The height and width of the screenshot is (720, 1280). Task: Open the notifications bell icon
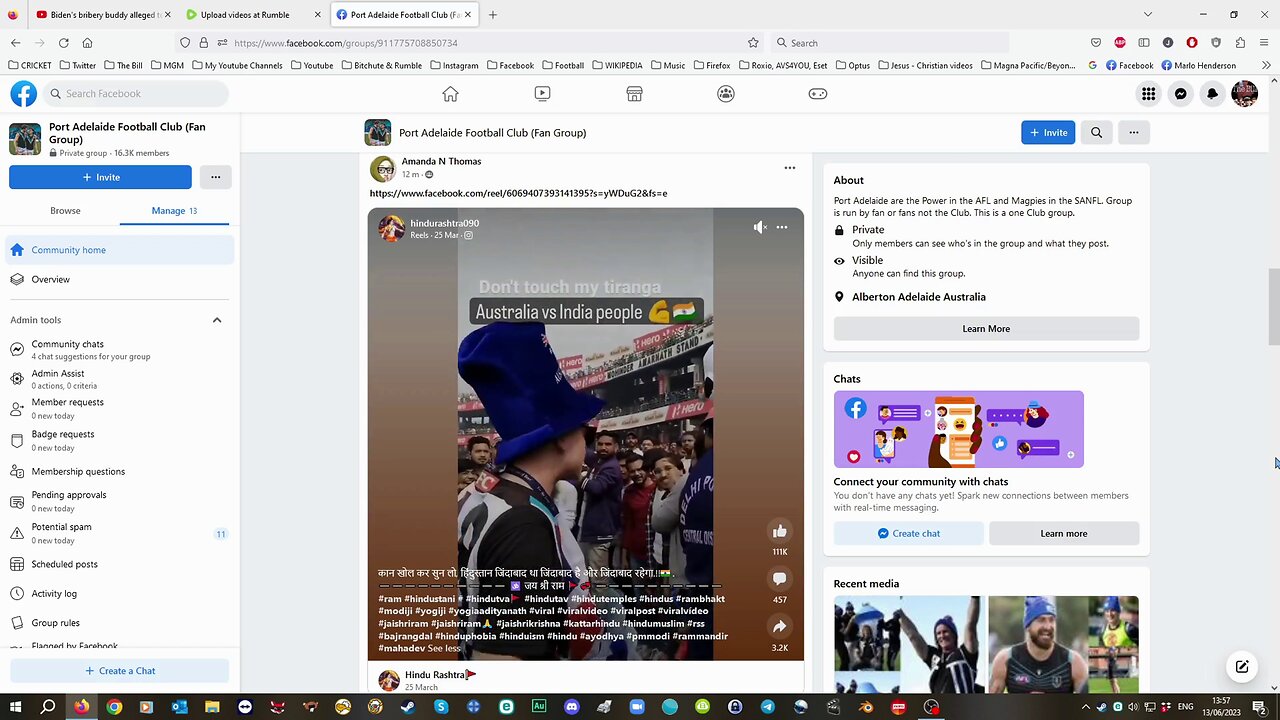pos(1213,93)
